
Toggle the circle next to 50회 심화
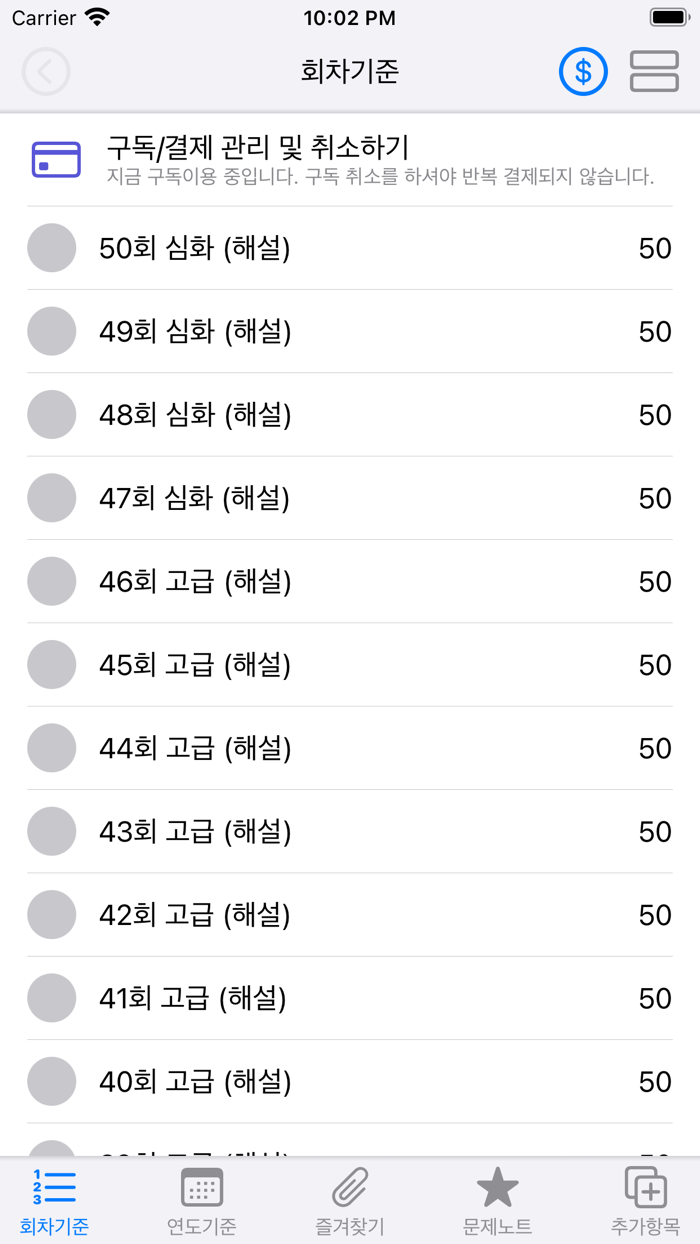click(x=51, y=248)
